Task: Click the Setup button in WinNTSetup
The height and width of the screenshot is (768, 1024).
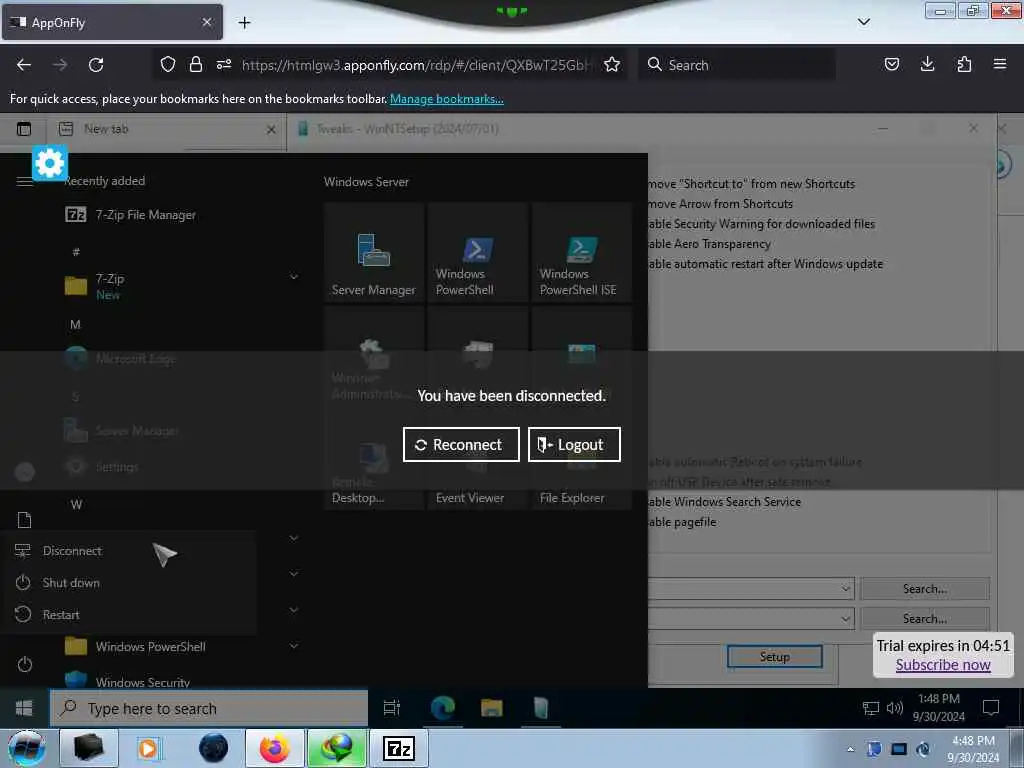Action: click(775, 657)
